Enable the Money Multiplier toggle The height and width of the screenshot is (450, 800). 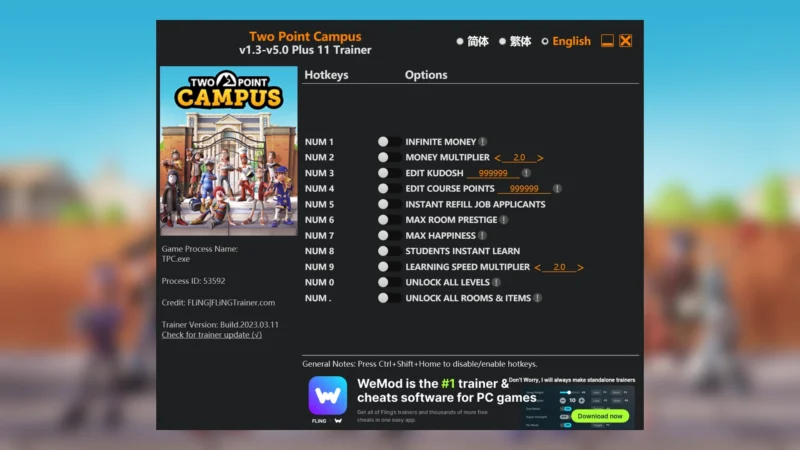[x=389, y=158]
